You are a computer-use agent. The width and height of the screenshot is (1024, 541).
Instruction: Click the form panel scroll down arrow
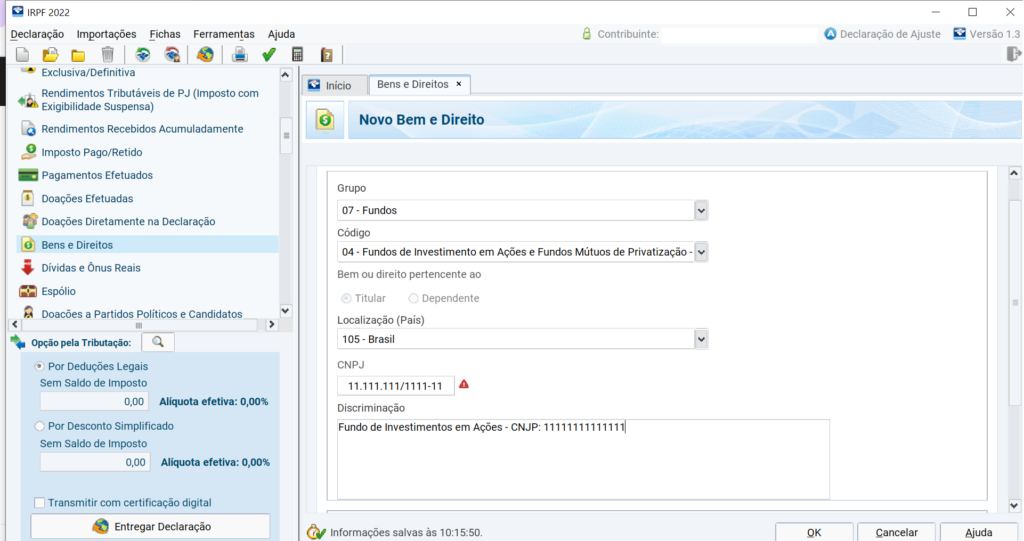pyautogui.click(x=1014, y=506)
